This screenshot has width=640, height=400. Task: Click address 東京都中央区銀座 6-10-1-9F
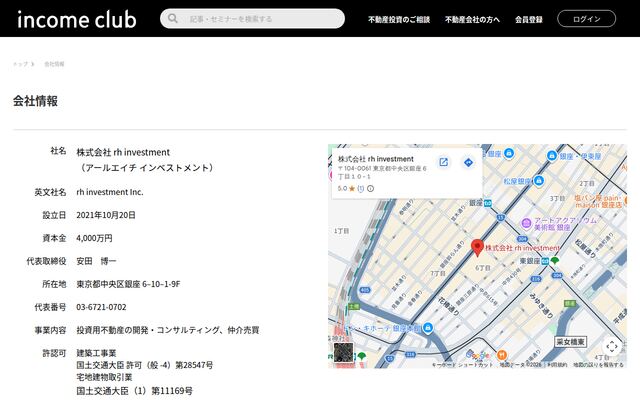tap(128, 284)
